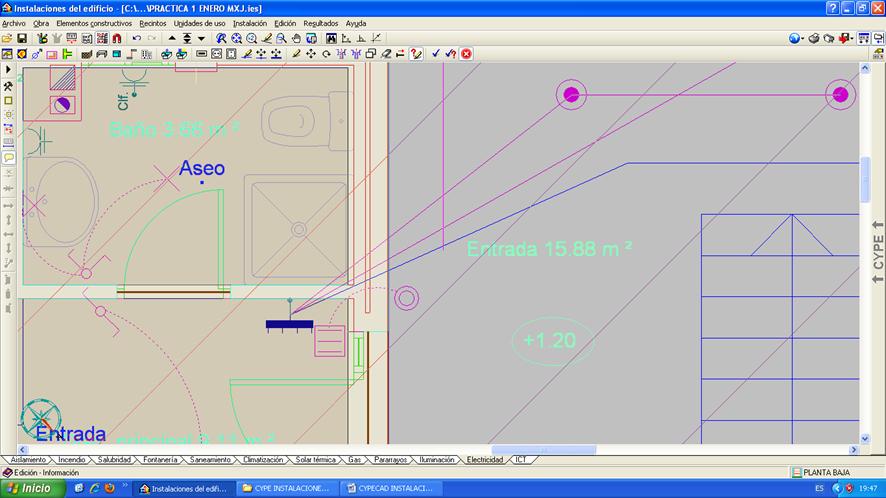The height and width of the screenshot is (498, 886).
Task: Click the blue checkmark icon
Action: pos(436,54)
